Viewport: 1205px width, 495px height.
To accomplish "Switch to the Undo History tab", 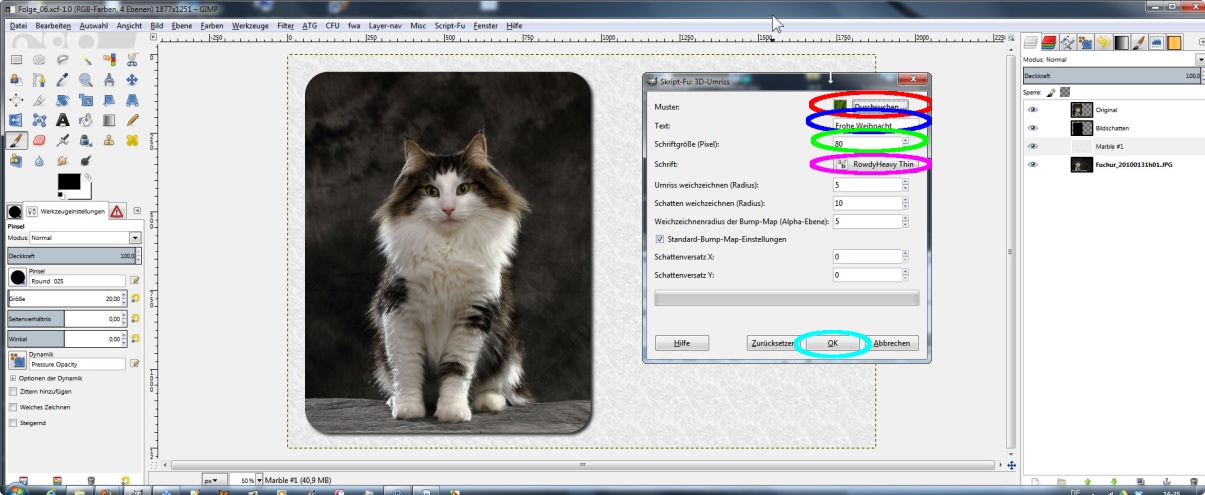I will 1103,42.
